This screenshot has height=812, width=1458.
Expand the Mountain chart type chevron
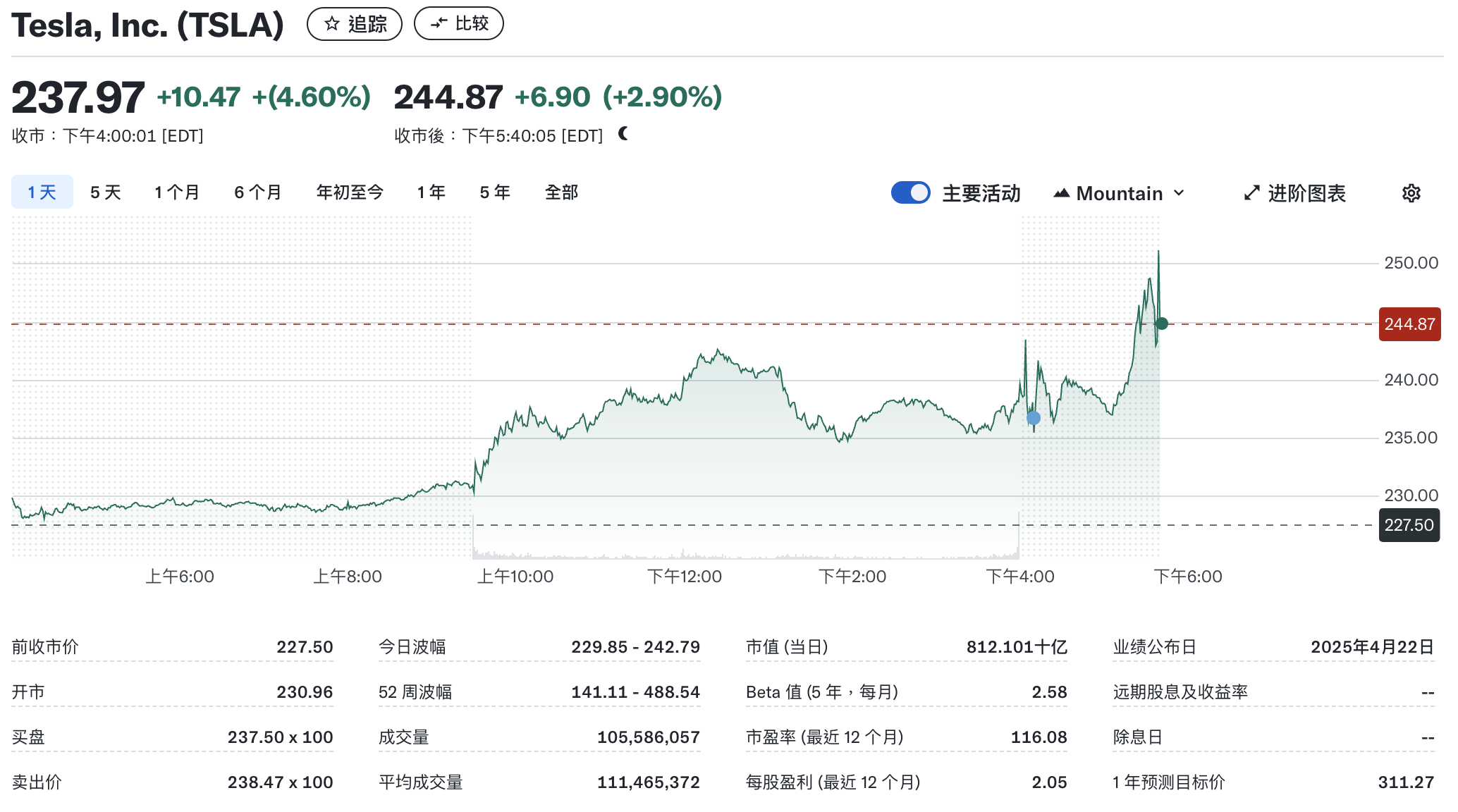point(1179,193)
